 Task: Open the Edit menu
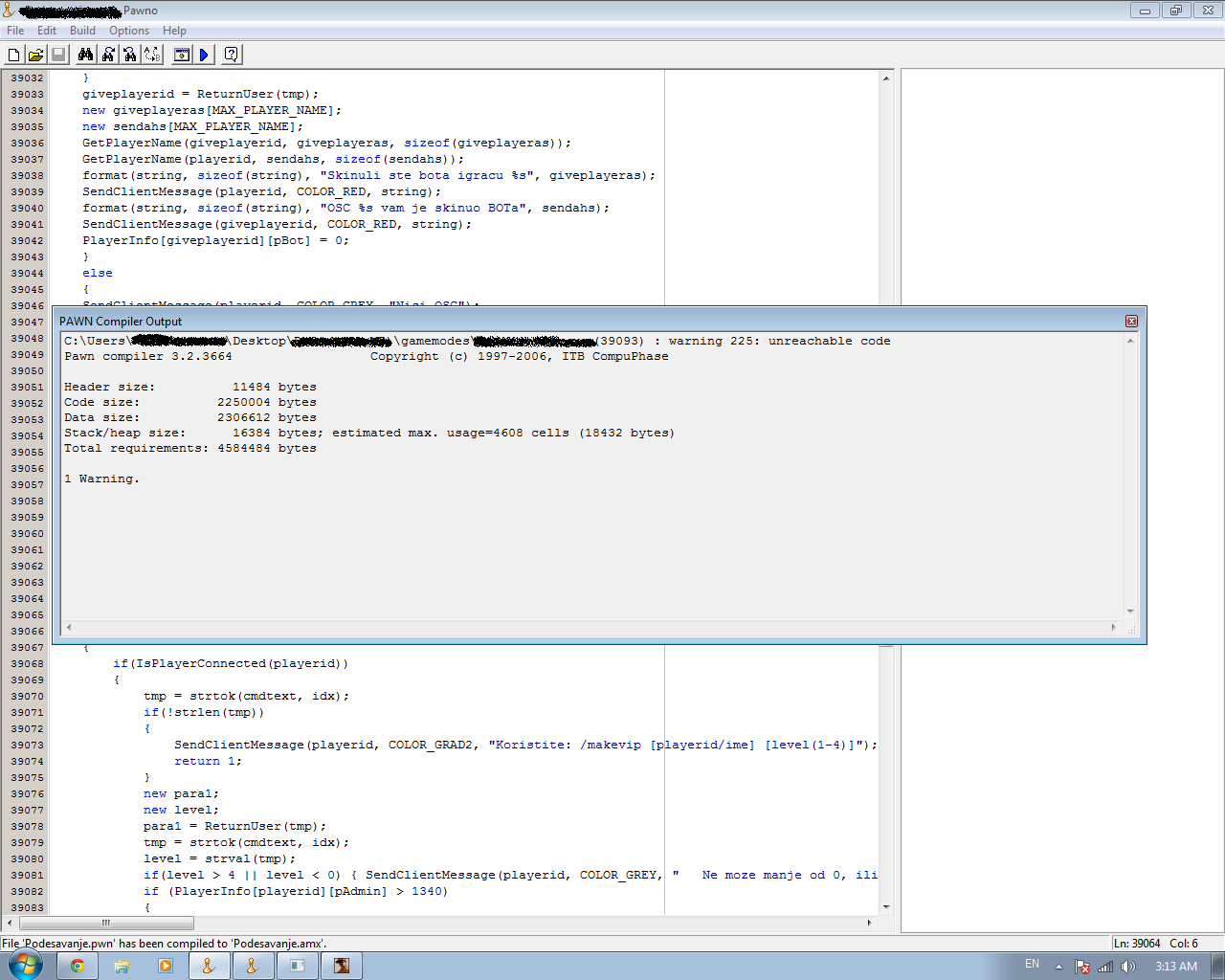click(x=47, y=31)
